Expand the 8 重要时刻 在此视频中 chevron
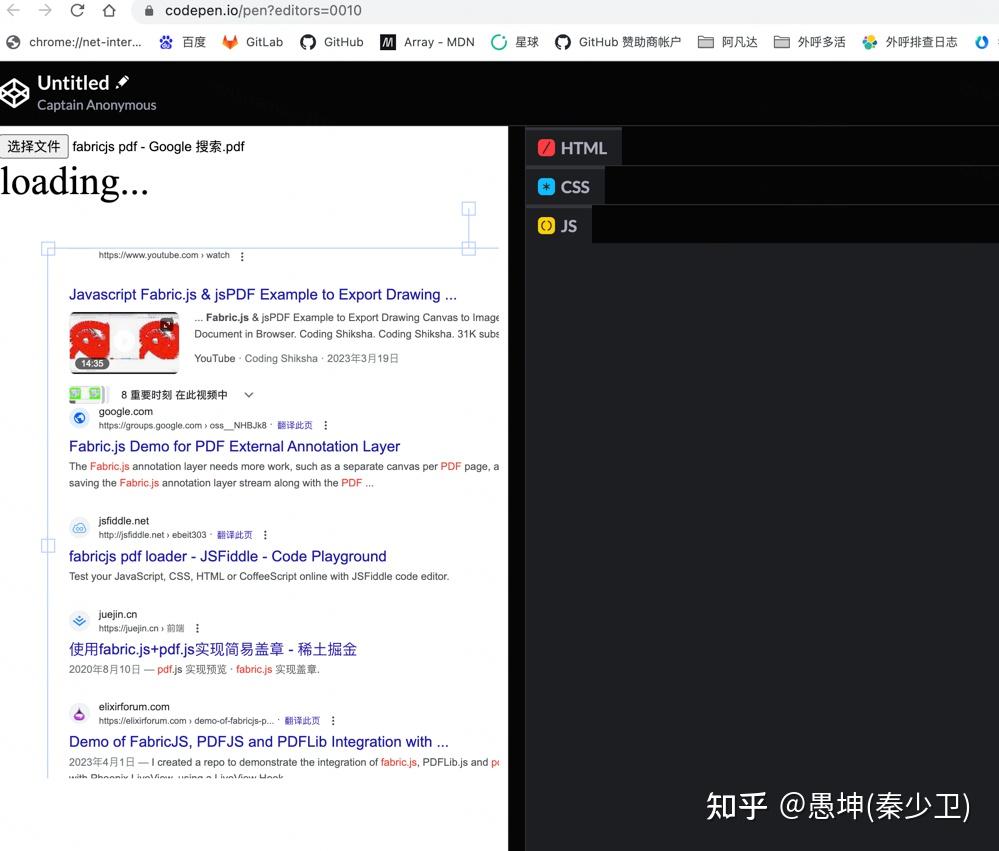 [249, 395]
